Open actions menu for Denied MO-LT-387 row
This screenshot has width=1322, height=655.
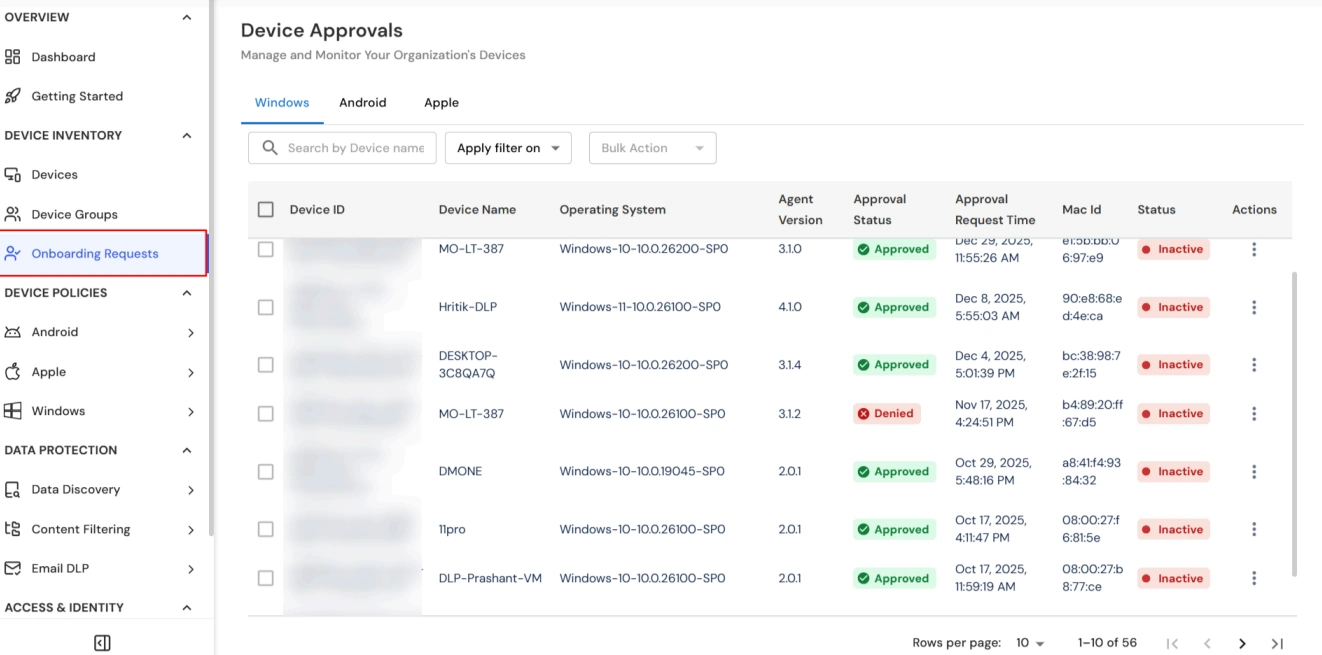(x=1254, y=413)
